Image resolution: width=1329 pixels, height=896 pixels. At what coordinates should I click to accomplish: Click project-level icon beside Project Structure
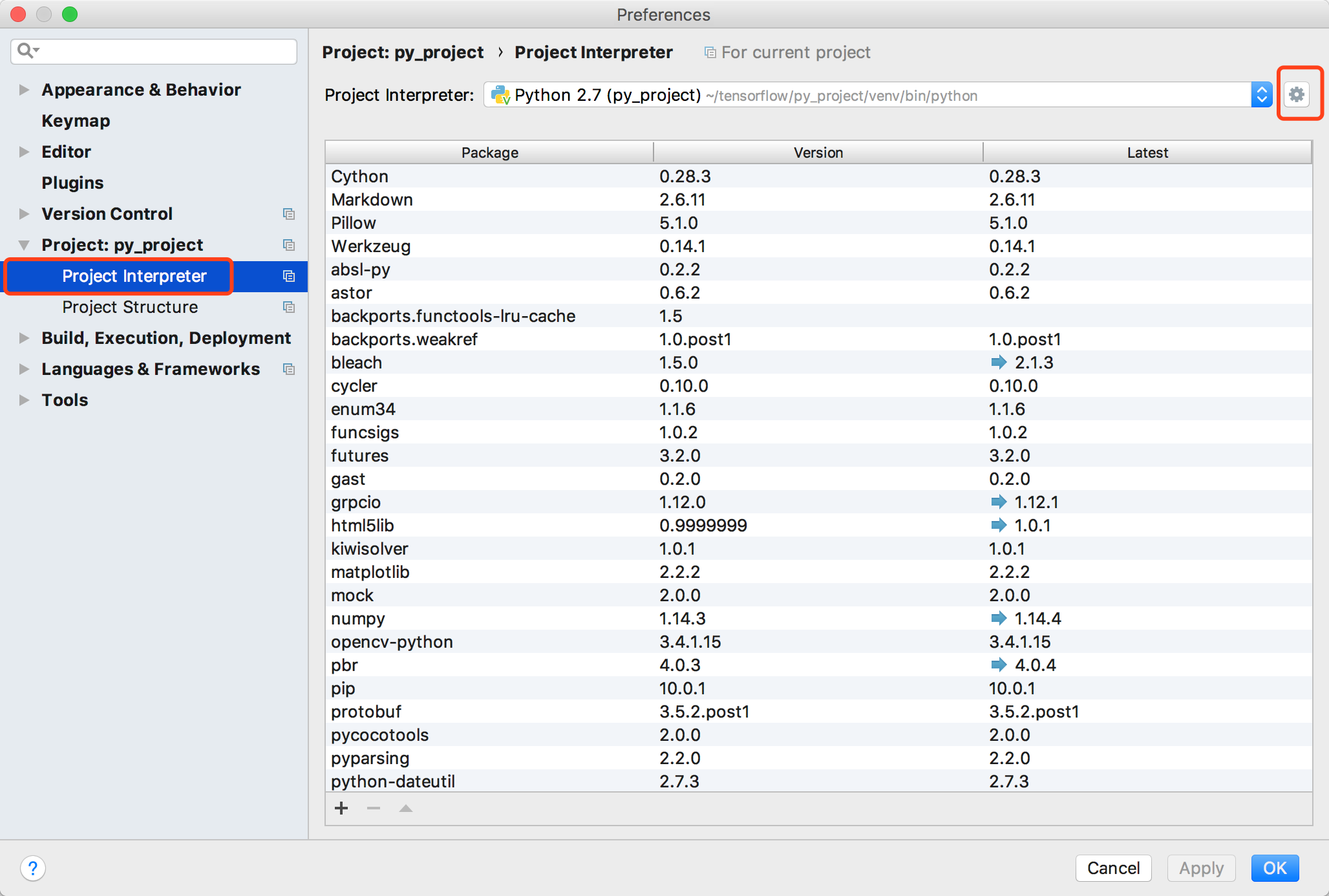pyautogui.click(x=289, y=307)
